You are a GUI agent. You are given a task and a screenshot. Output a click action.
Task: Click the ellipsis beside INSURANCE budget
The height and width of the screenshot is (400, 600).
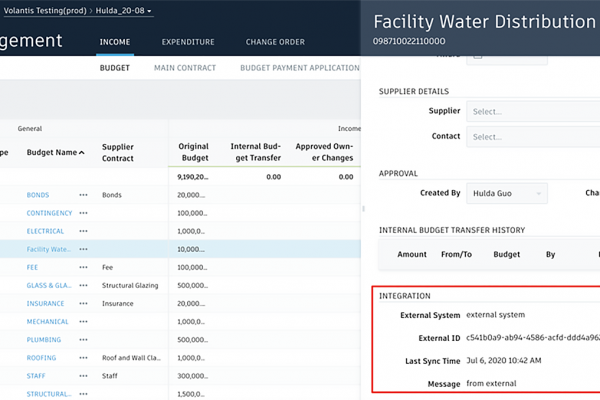click(x=84, y=303)
